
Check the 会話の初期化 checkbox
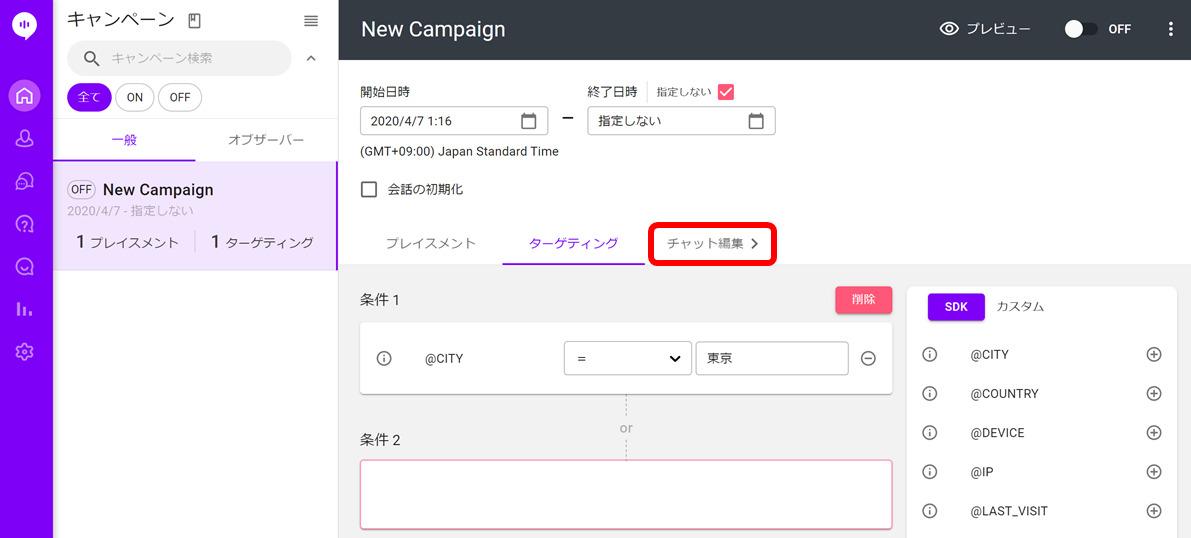[369, 190]
